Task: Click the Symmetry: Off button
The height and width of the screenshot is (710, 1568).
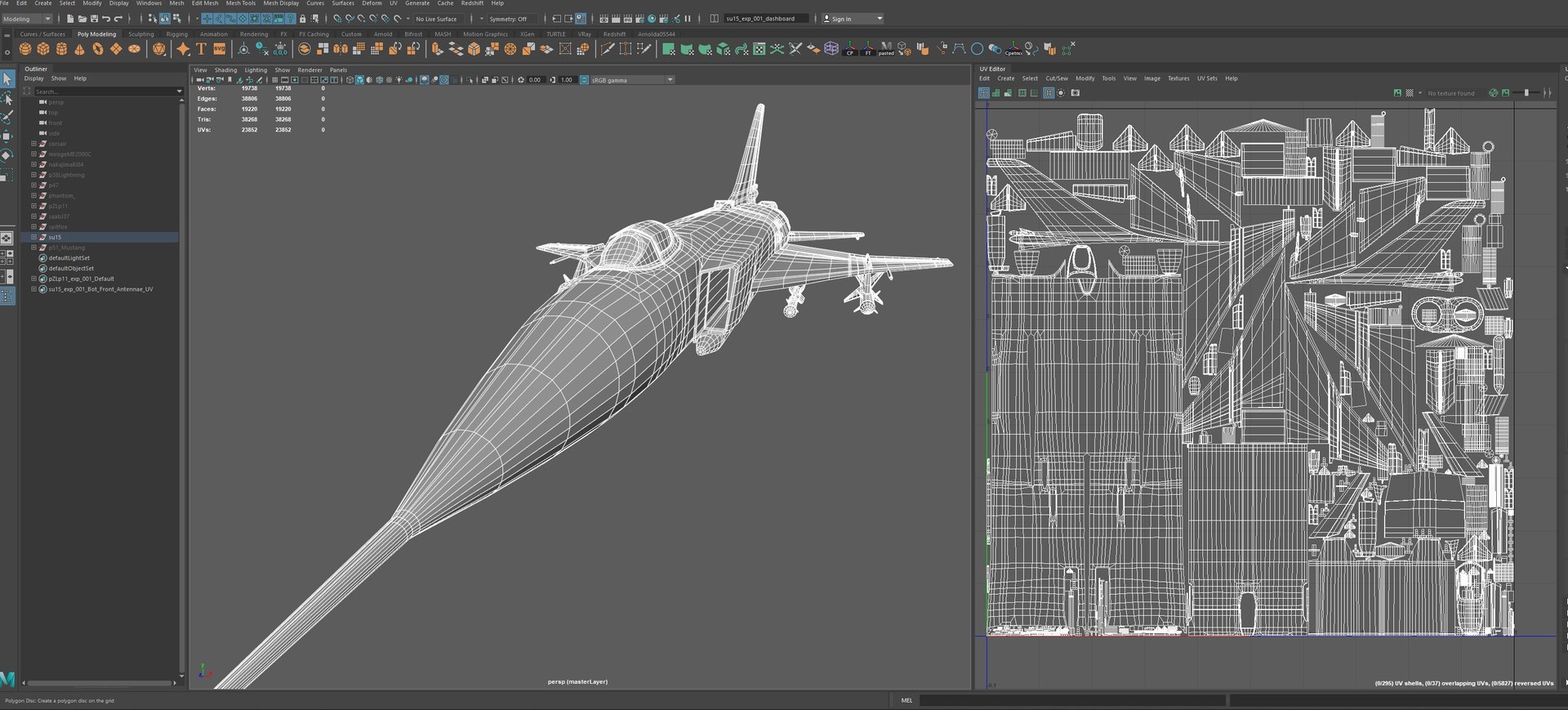Action: (508, 19)
